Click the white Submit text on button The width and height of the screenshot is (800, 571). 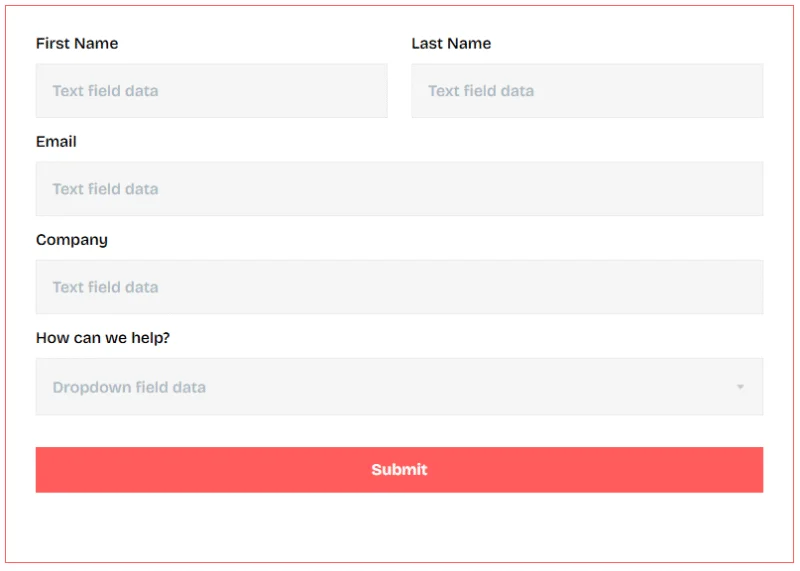tap(399, 469)
